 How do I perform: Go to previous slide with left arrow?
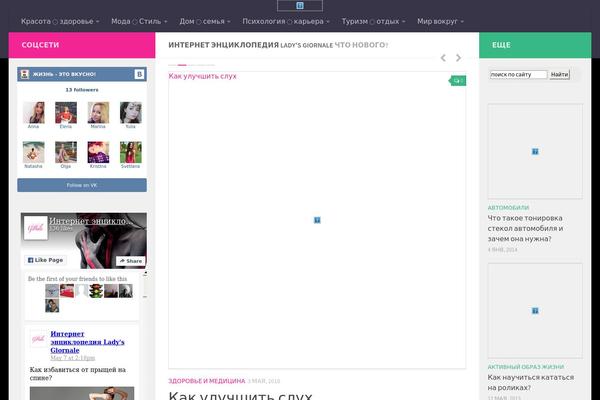443,58
